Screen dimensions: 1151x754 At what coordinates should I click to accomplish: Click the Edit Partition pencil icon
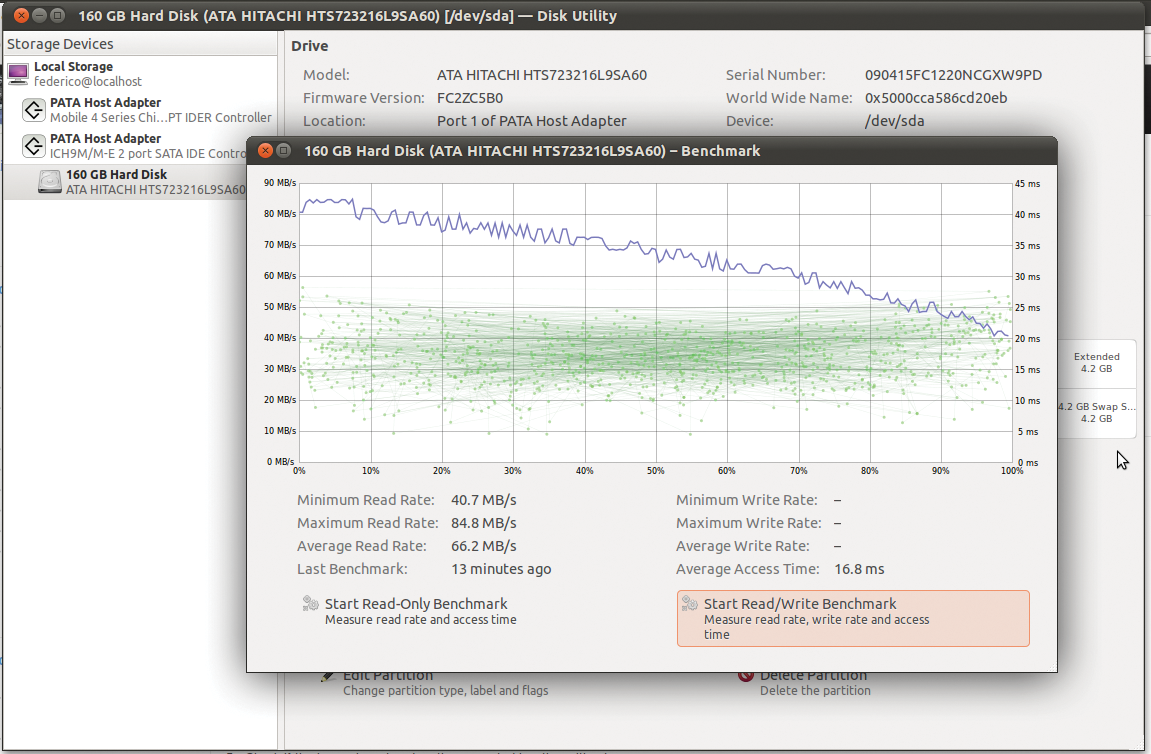tap(327, 677)
